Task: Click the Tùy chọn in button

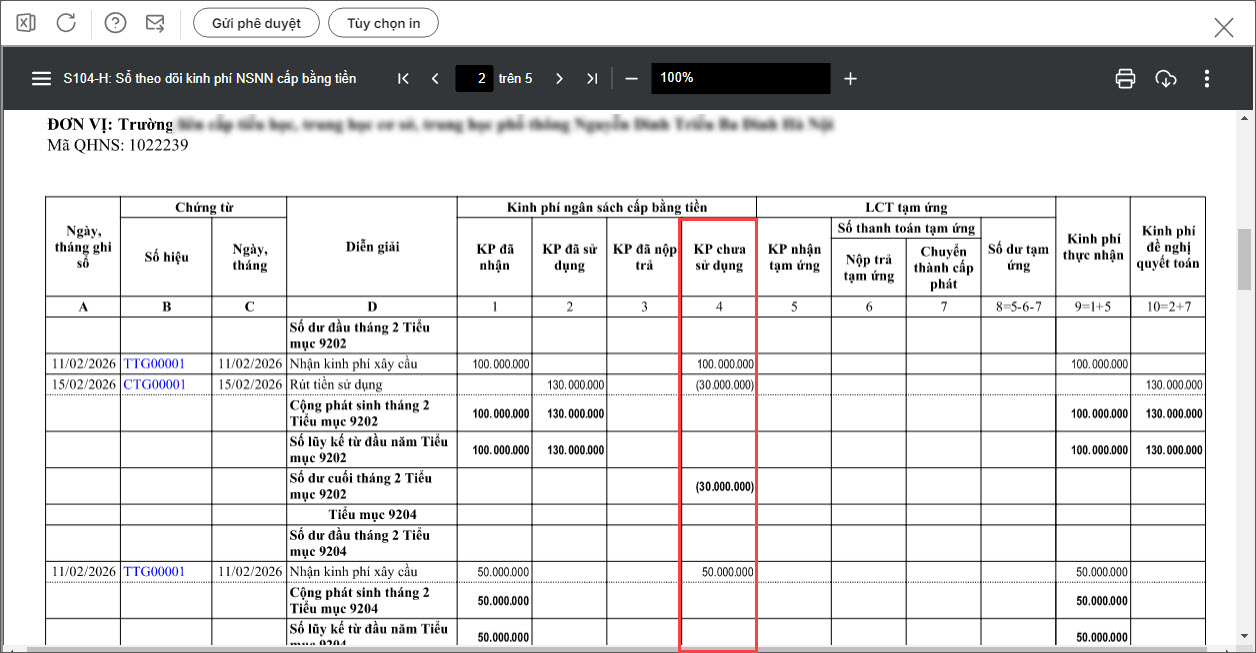Action: [384, 23]
